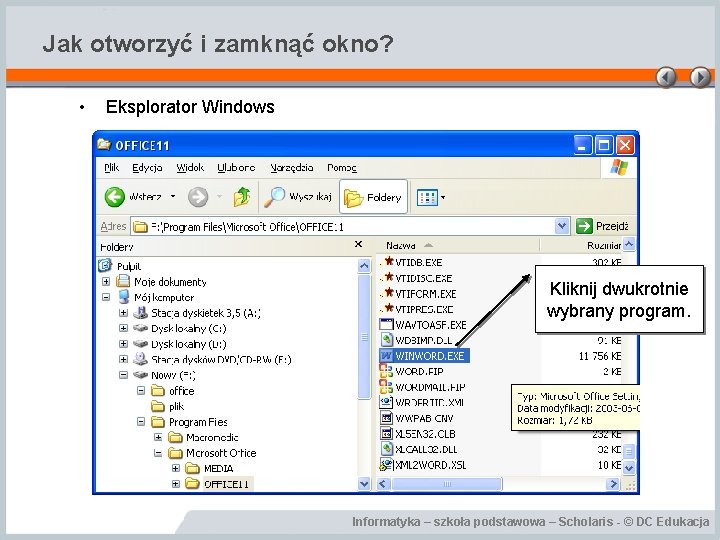Expand Stacja dyskietek 3,5 (A:) node
The width and height of the screenshot is (720, 540).
click(x=123, y=313)
